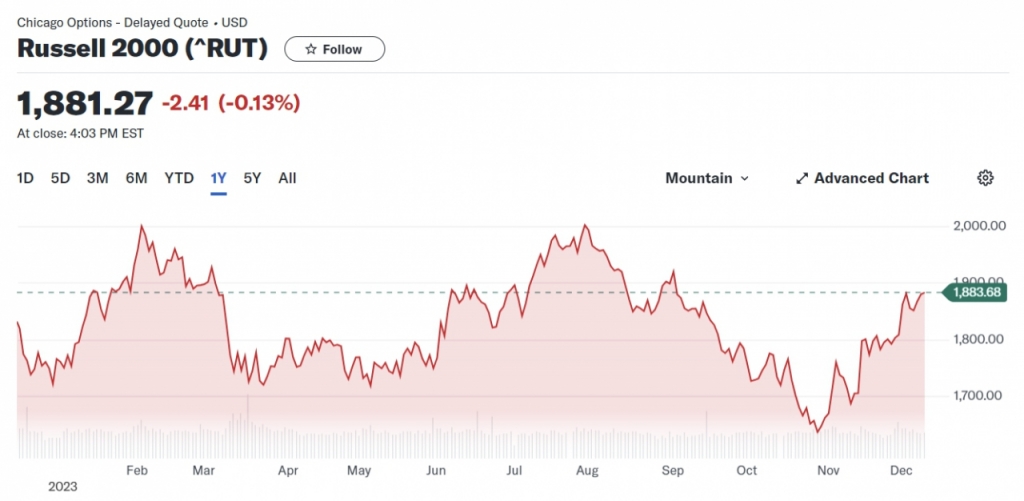Image resolution: width=1024 pixels, height=501 pixels.
Task: Click the chevron next to Mountain
Action: point(744,179)
